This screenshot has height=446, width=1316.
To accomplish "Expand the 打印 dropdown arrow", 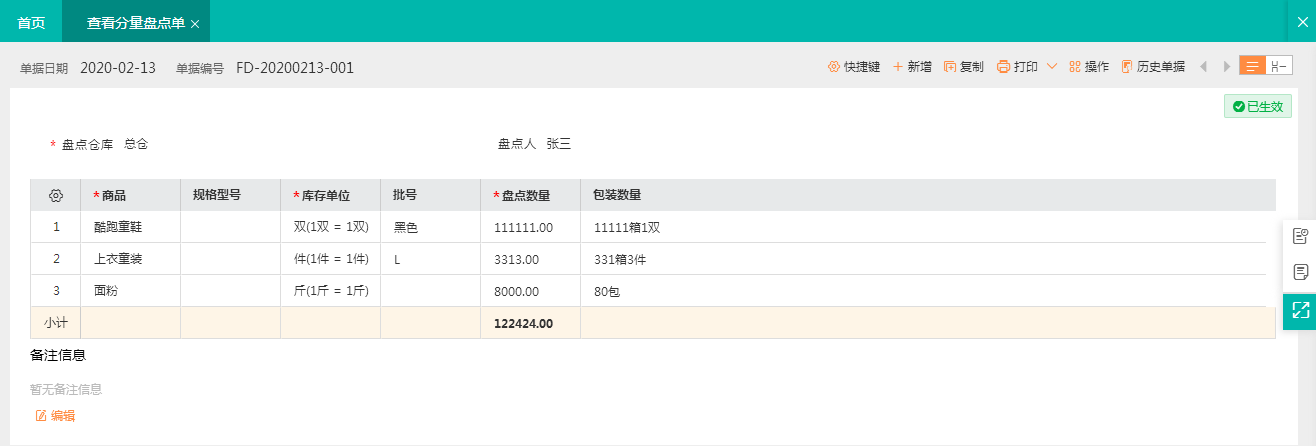I will tap(1052, 67).
